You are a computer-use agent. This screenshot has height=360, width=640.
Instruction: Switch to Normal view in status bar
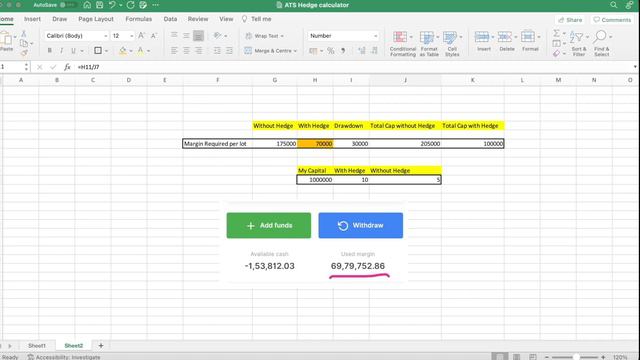tap(500, 356)
